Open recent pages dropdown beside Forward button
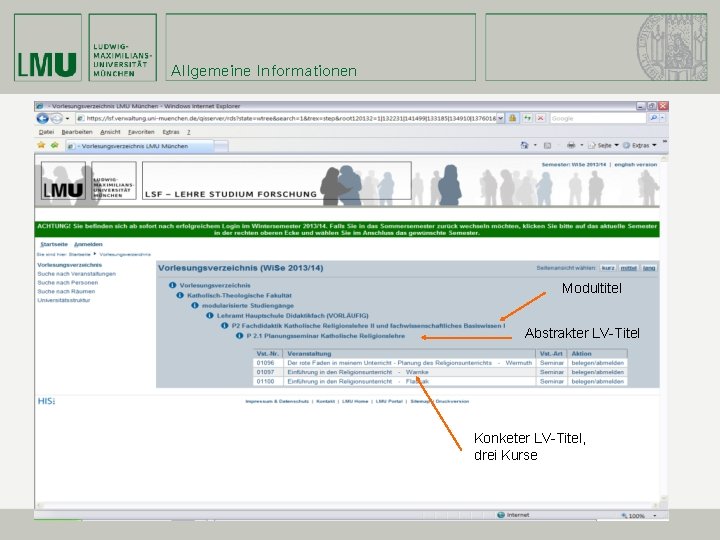This screenshot has height=540, width=720. point(68,118)
